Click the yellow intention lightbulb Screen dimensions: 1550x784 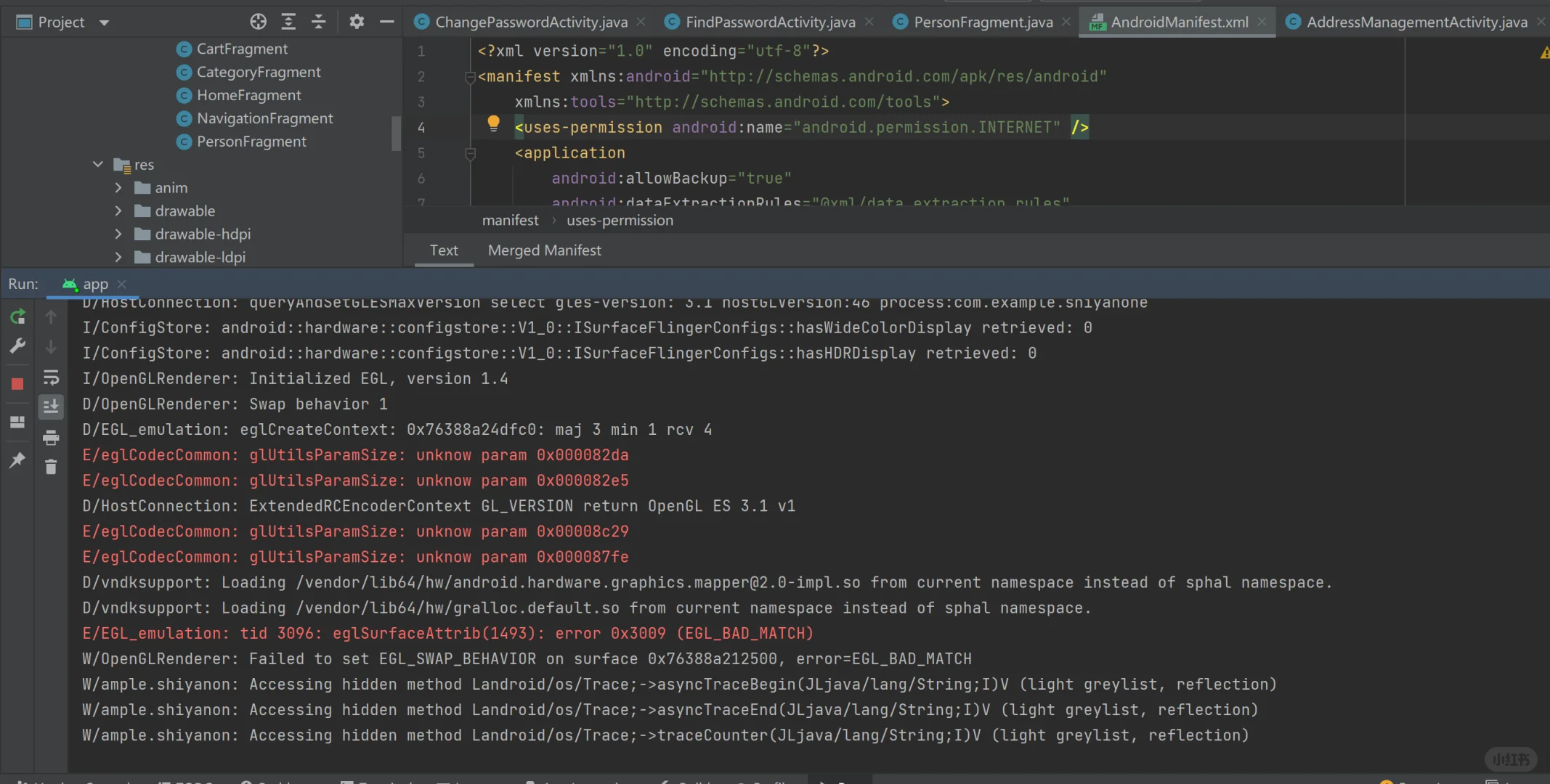493,123
